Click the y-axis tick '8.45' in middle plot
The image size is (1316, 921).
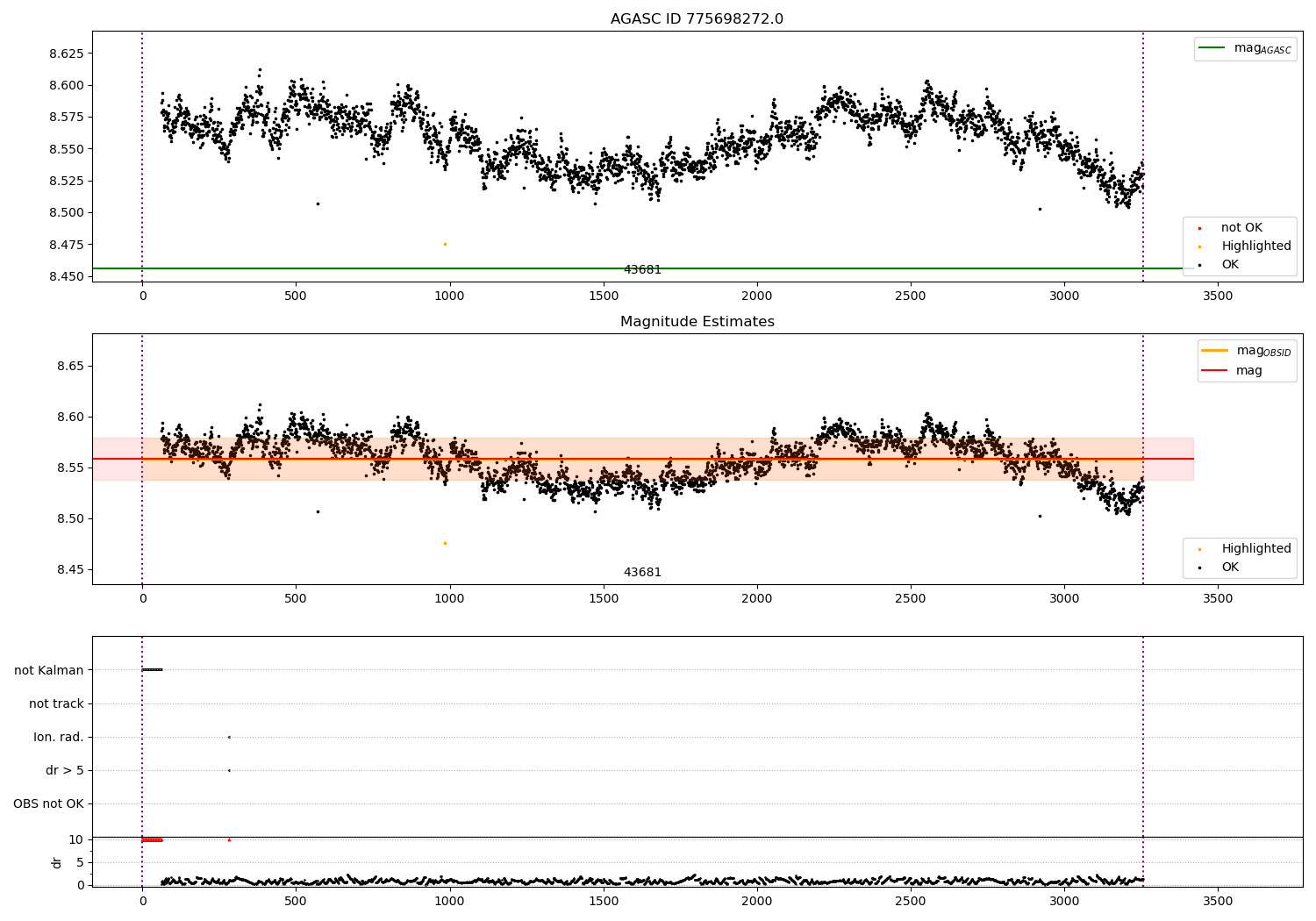(x=70, y=569)
